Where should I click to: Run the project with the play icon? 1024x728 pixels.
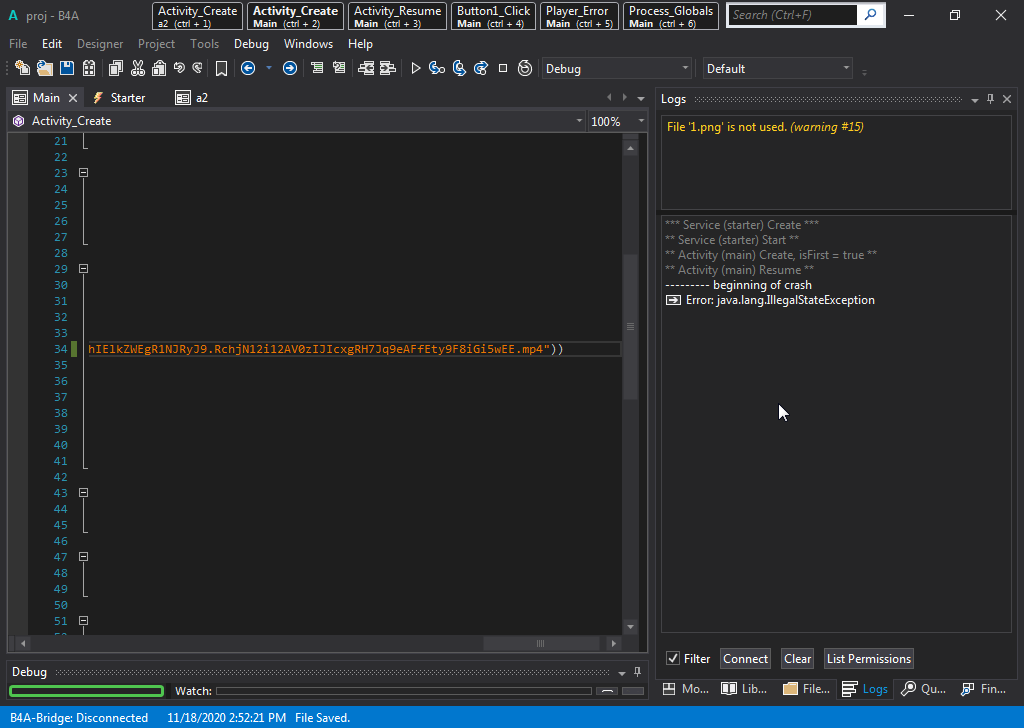coord(416,68)
